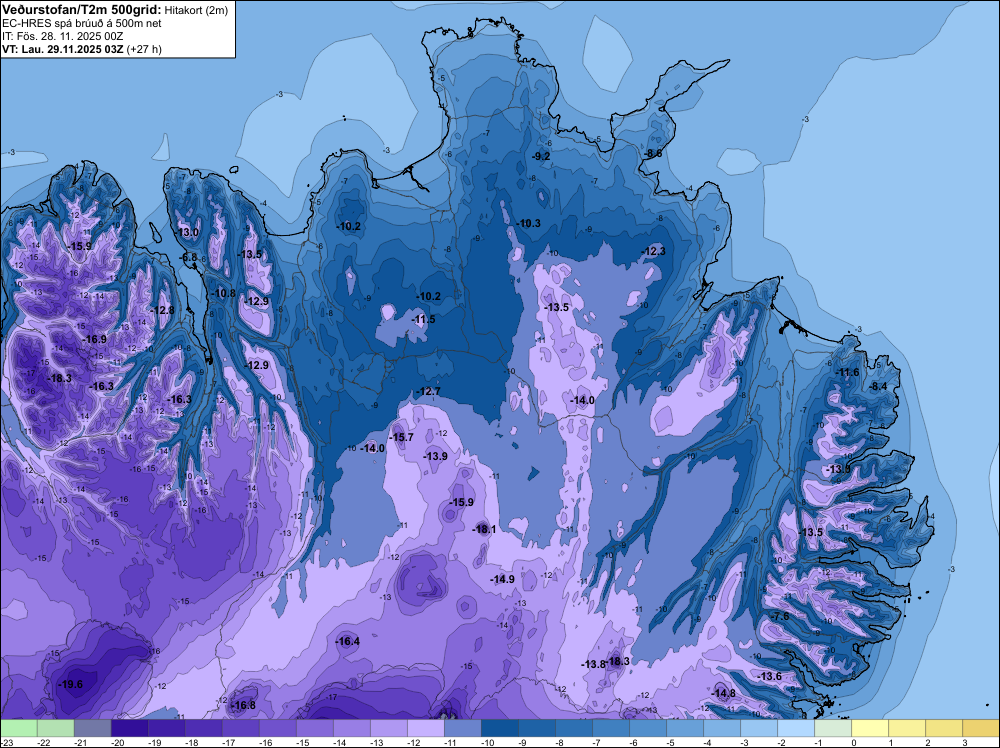Click the -13.6 temperature value
Screen dimensions: 1000x748
(769, 676)
